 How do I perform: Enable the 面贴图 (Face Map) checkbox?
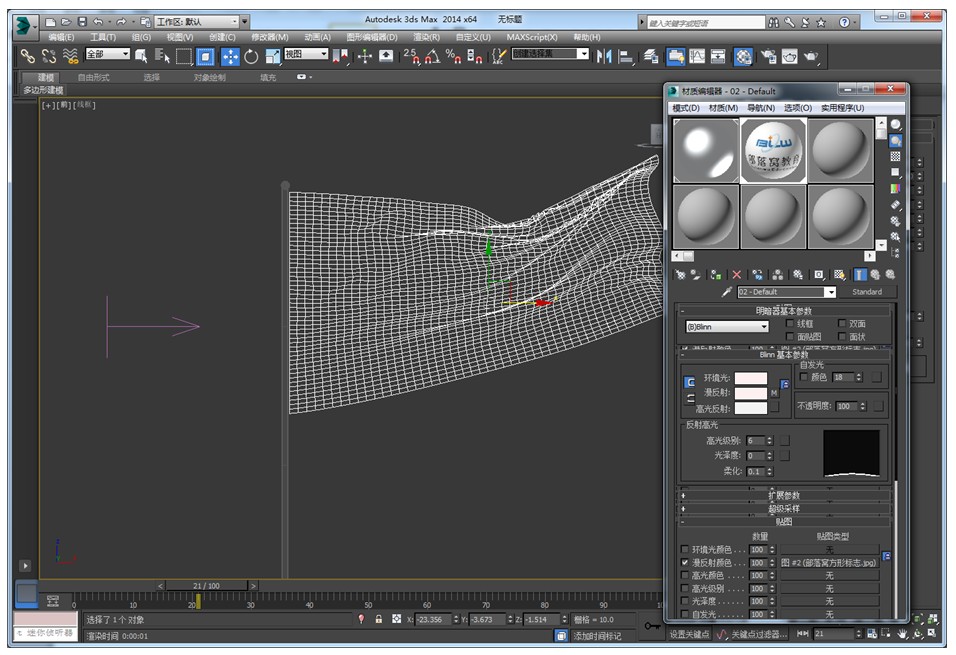click(x=790, y=337)
